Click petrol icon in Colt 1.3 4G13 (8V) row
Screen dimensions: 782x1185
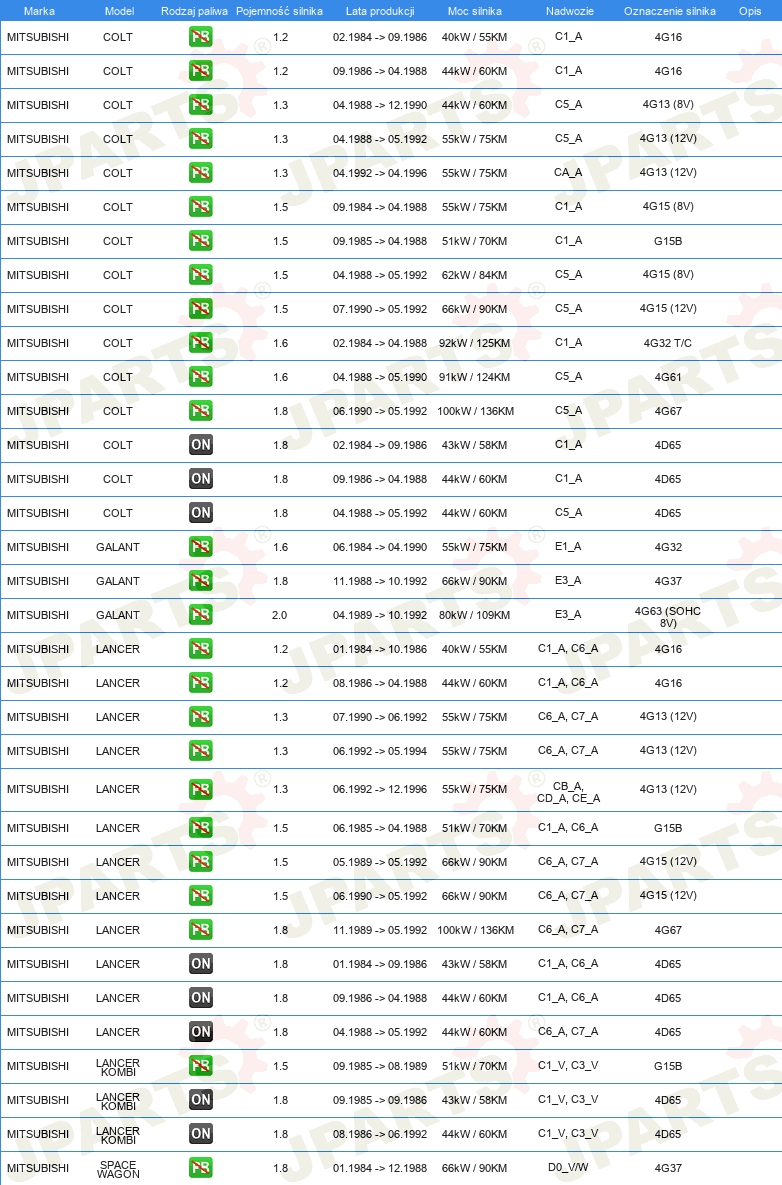coord(200,105)
